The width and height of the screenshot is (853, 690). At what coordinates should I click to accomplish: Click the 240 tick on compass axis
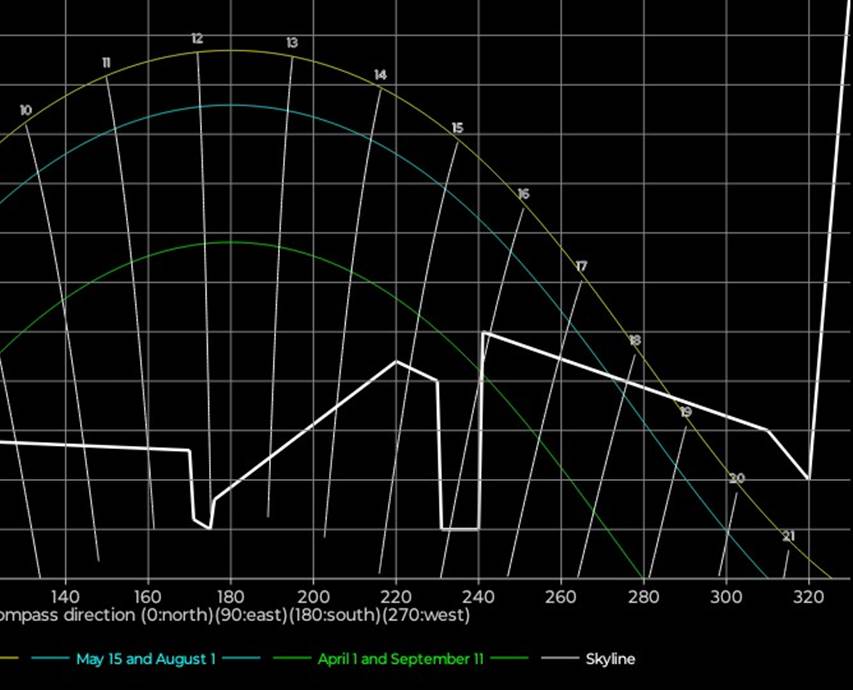click(479, 595)
